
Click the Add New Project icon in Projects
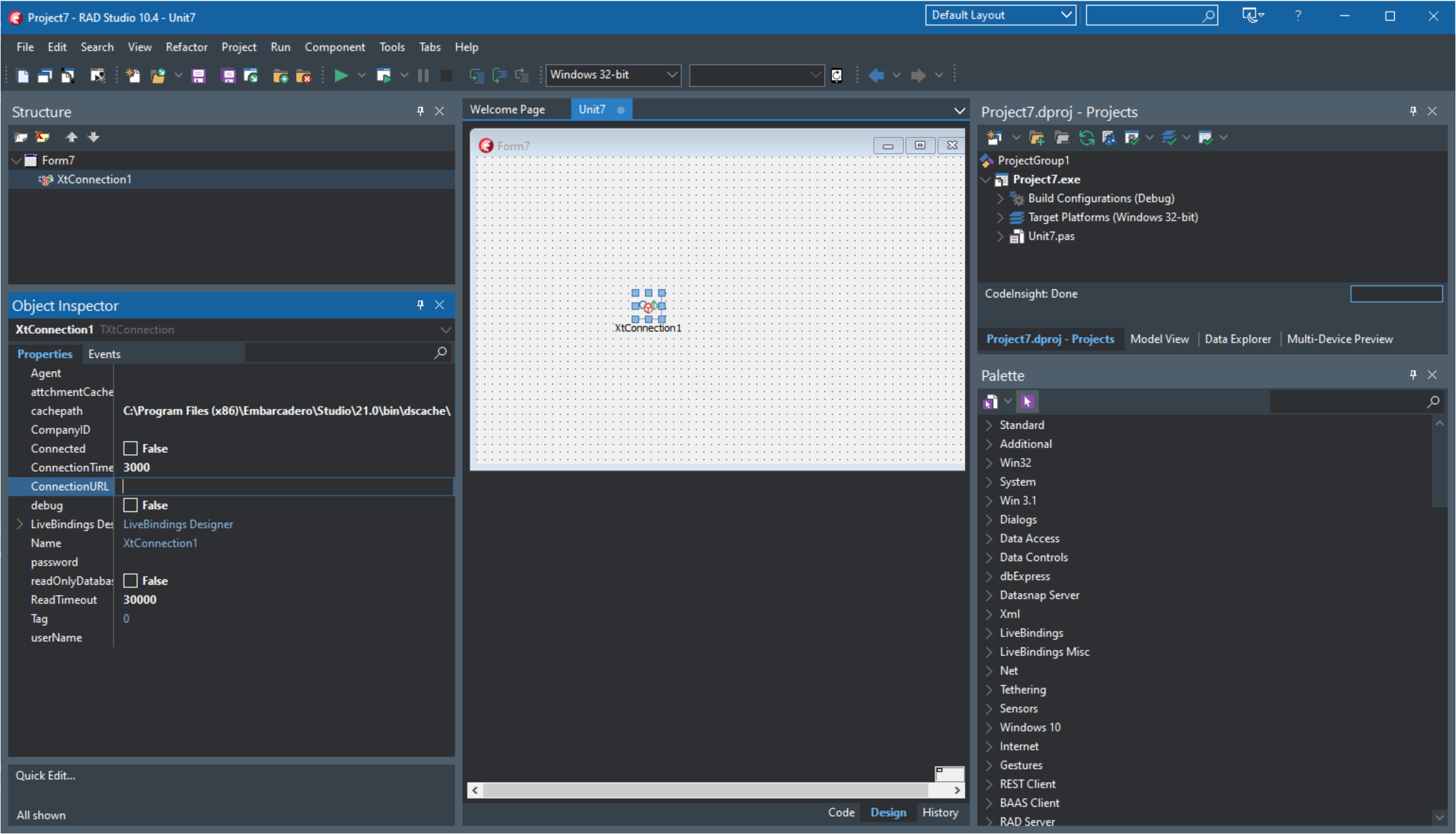(x=994, y=137)
